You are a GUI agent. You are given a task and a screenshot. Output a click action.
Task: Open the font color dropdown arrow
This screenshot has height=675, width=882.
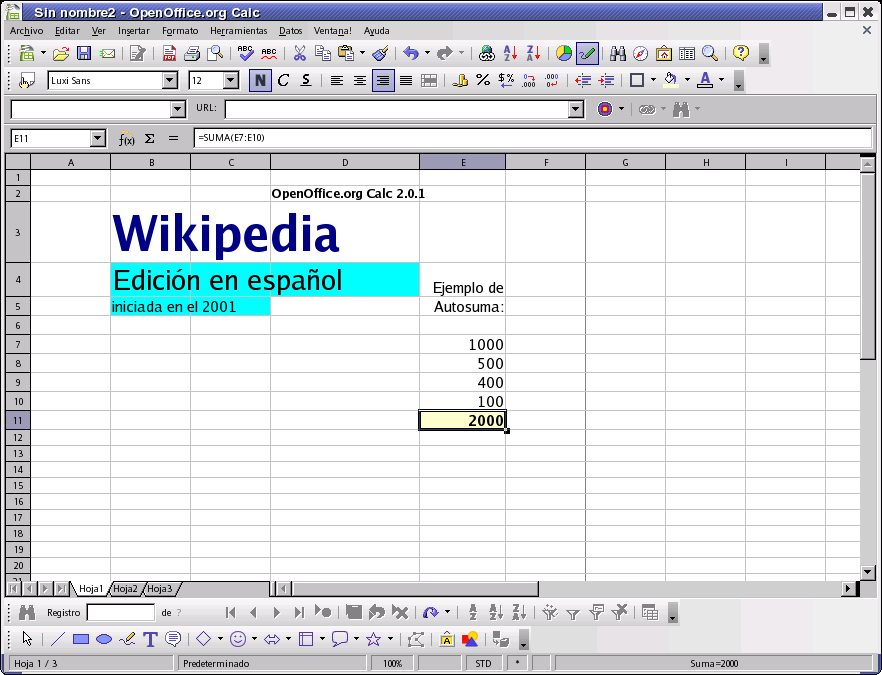722,80
